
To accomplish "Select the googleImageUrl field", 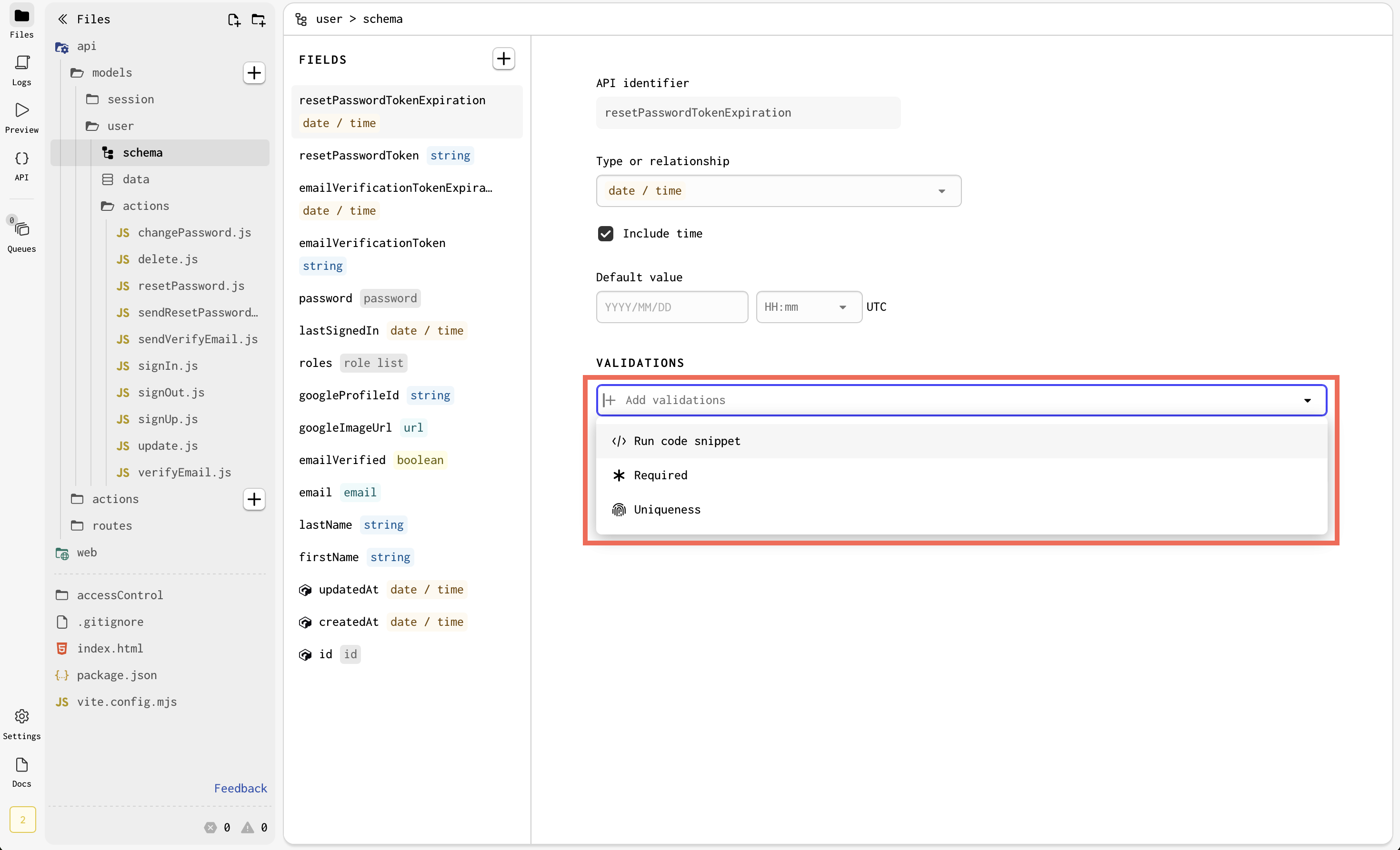I will [407, 428].
